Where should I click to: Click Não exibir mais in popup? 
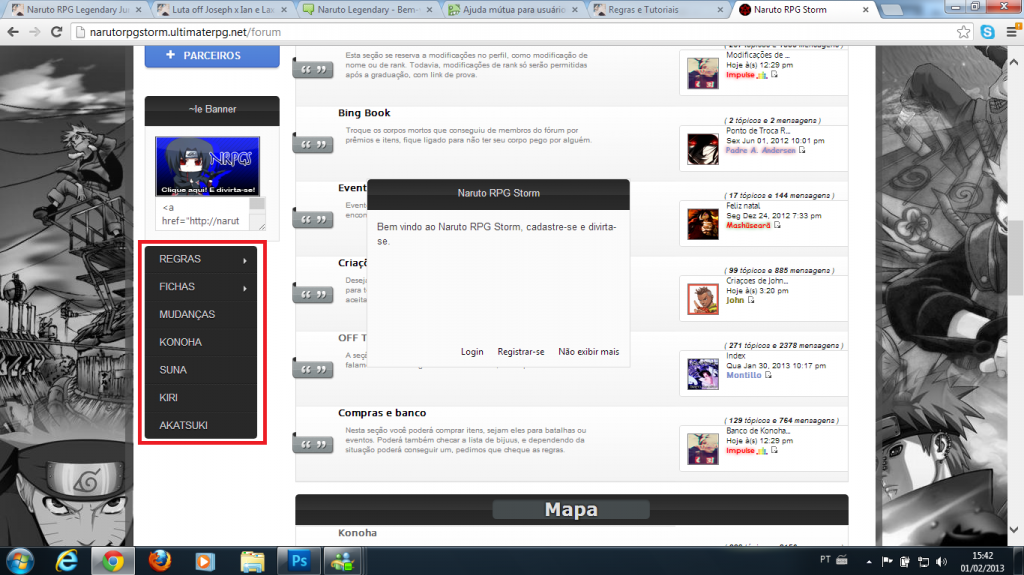click(x=588, y=352)
